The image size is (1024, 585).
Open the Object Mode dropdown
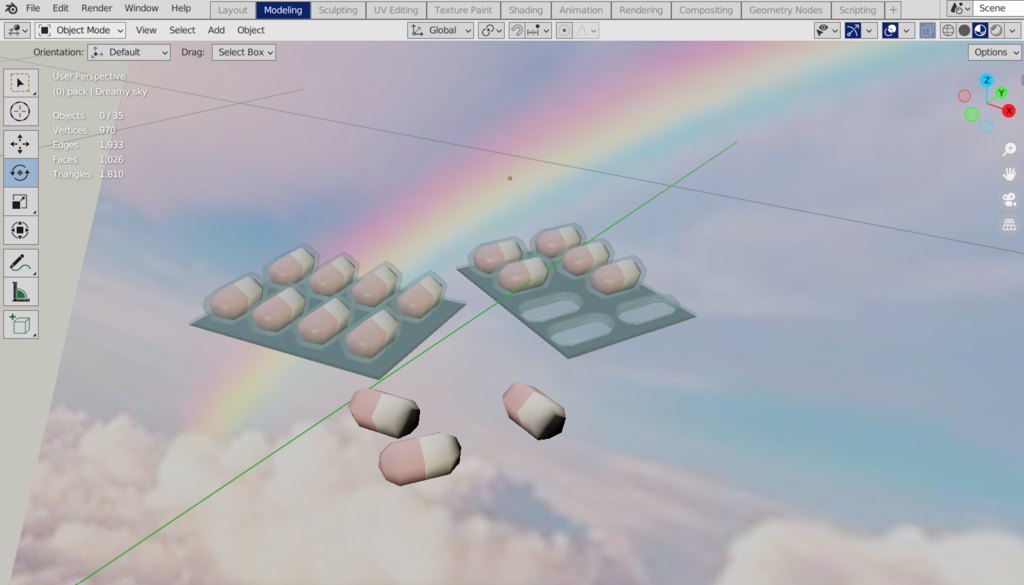[x=80, y=30]
